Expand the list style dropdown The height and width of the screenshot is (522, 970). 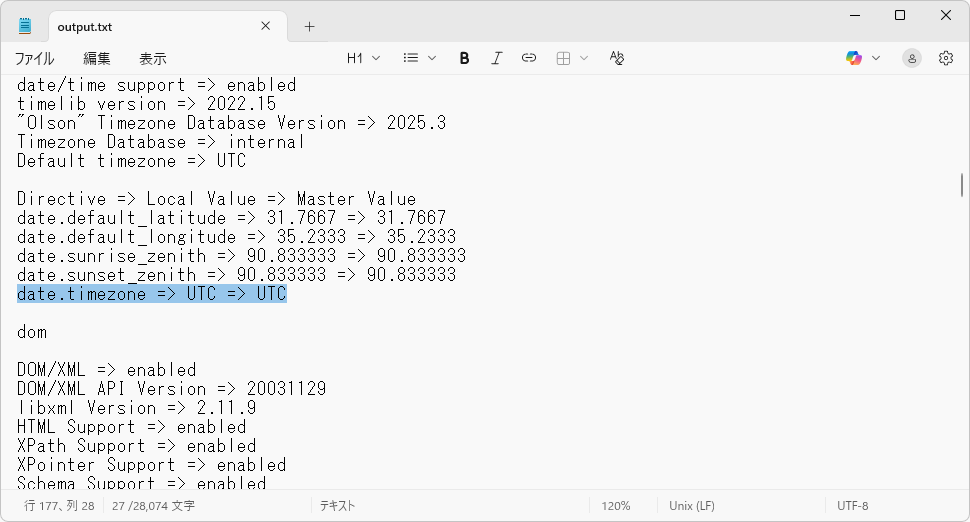point(419,58)
